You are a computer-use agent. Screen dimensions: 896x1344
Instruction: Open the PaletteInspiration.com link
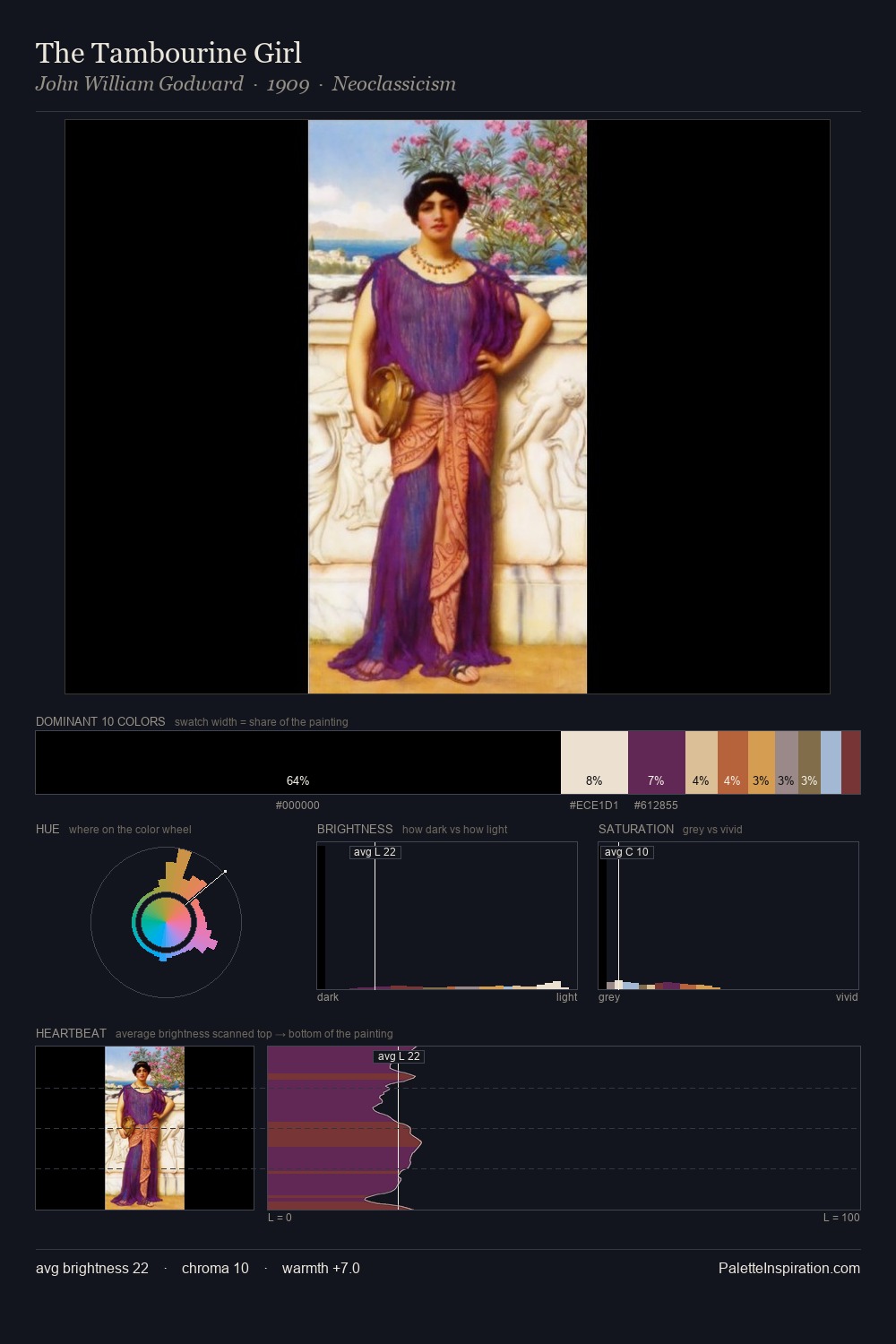pos(789,1268)
